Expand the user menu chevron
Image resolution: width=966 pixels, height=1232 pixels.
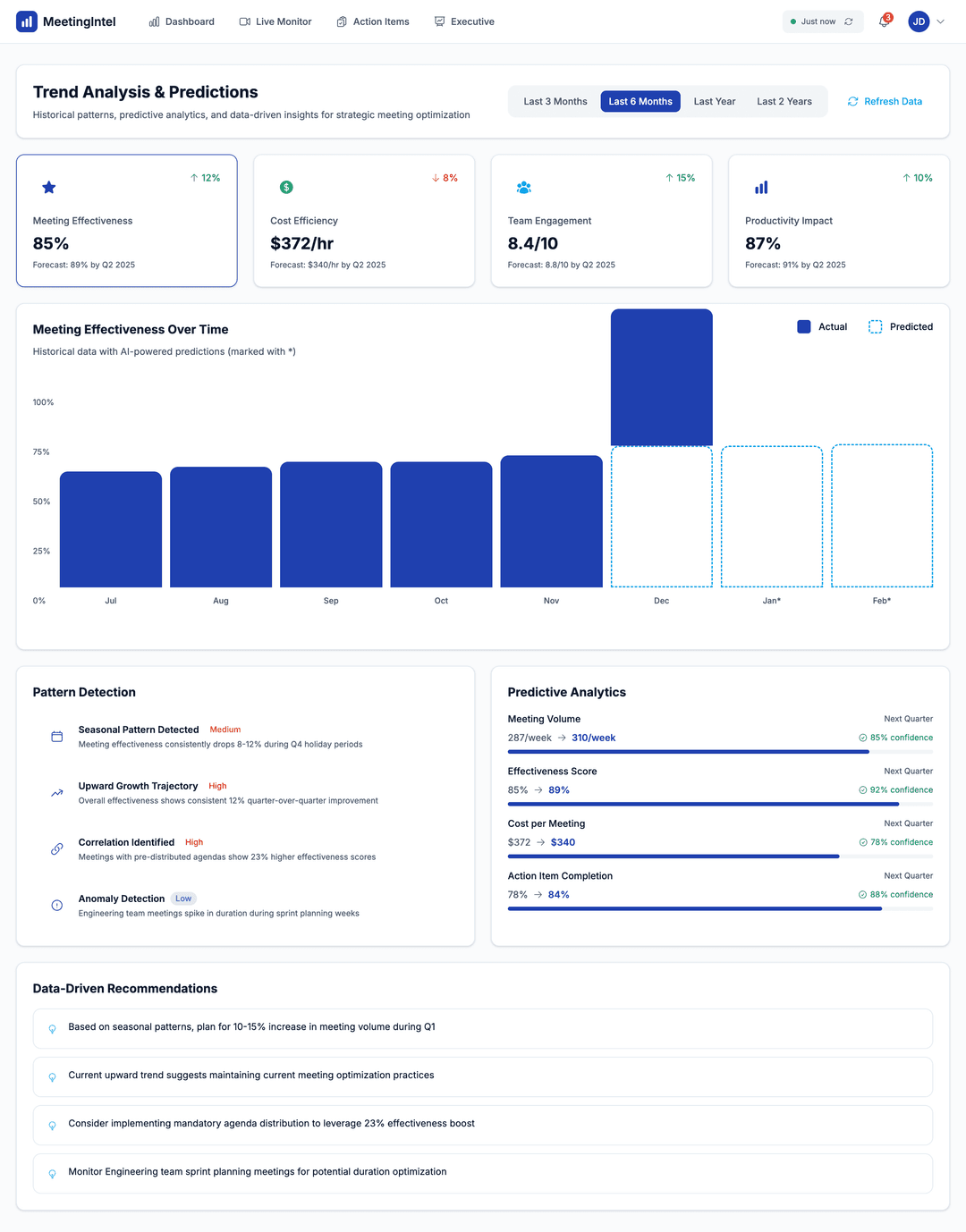pyautogui.click(x=940, y=21)
